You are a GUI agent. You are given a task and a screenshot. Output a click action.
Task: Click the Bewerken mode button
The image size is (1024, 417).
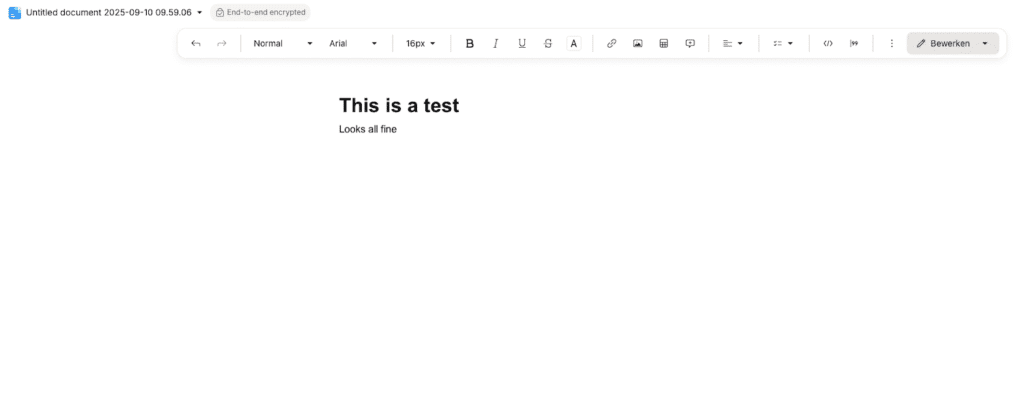pyautogui.click(x=942, y=44)
